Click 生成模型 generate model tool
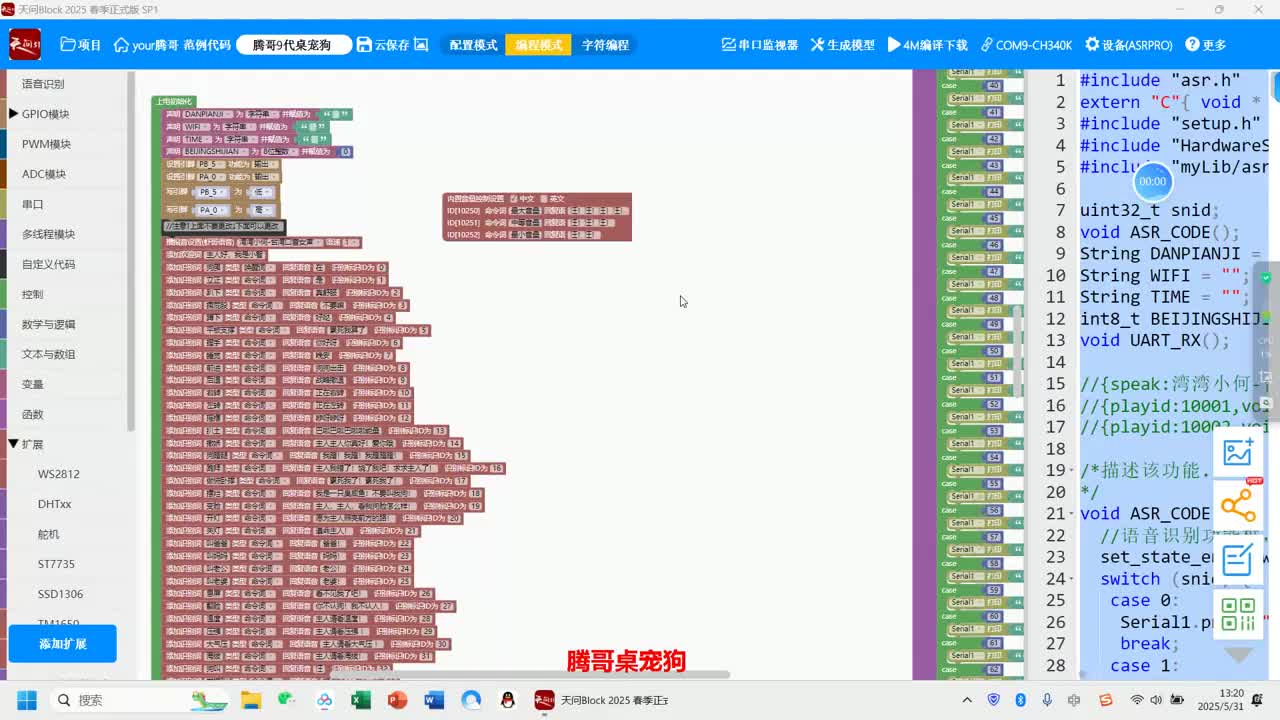 coord(843,45)
